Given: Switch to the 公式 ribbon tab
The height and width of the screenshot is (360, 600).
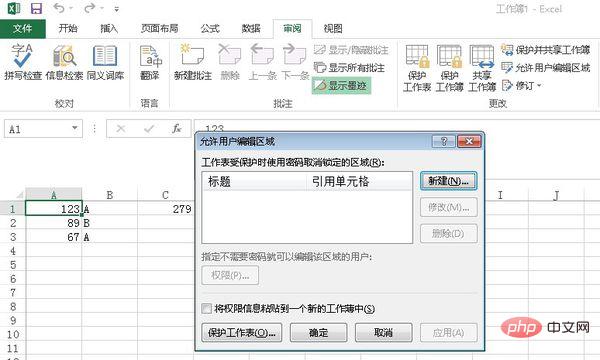Looking at the screenshot, I should coord(210,28).
